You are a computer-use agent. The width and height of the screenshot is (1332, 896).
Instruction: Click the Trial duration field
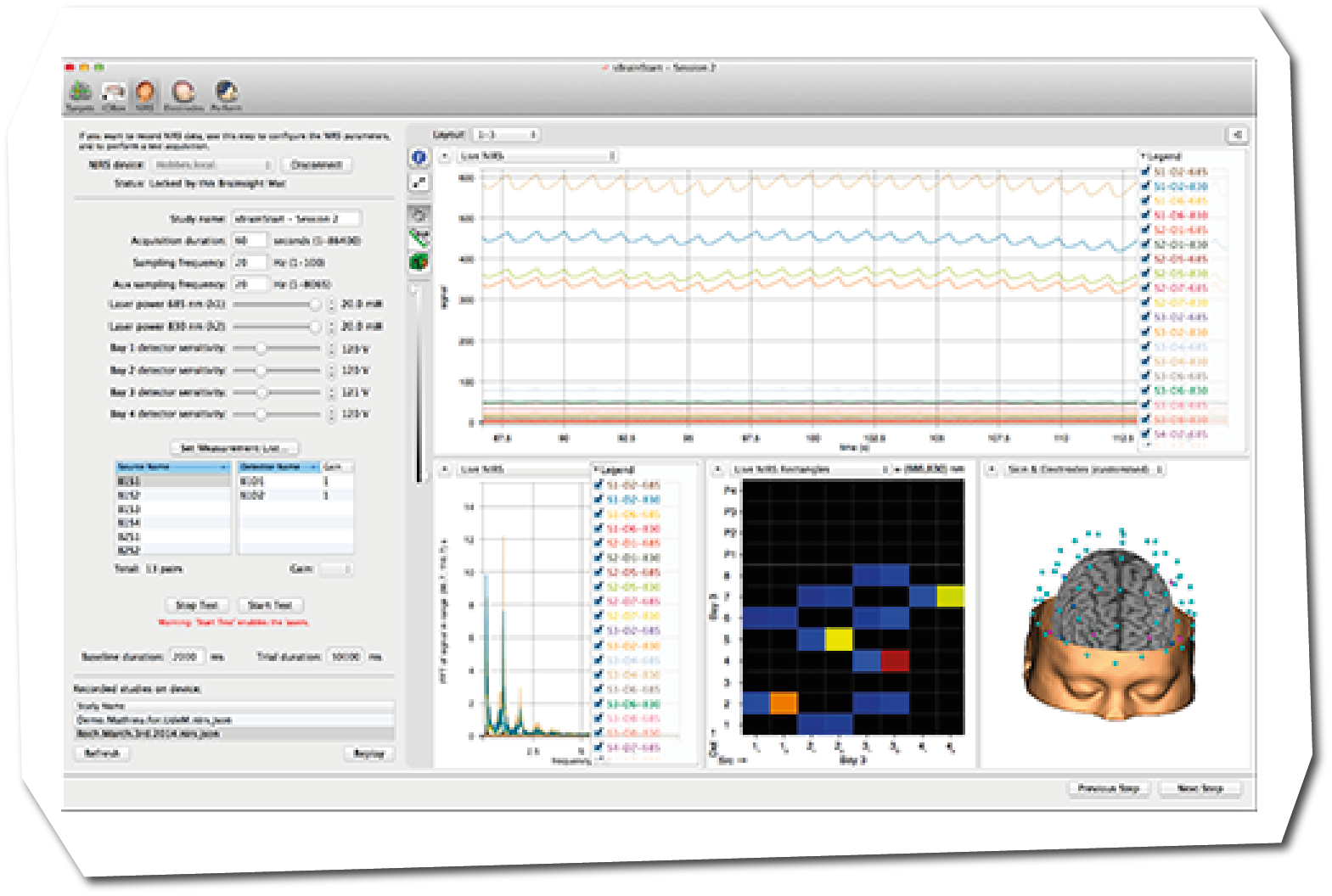point(346,657)
